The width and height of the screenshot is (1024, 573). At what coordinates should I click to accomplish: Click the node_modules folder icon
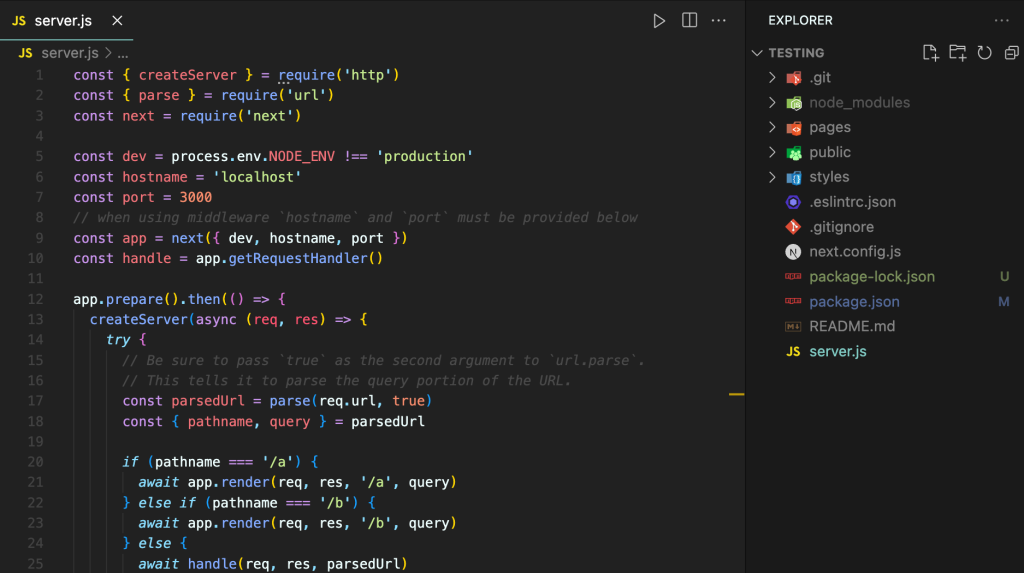point(793,103)
